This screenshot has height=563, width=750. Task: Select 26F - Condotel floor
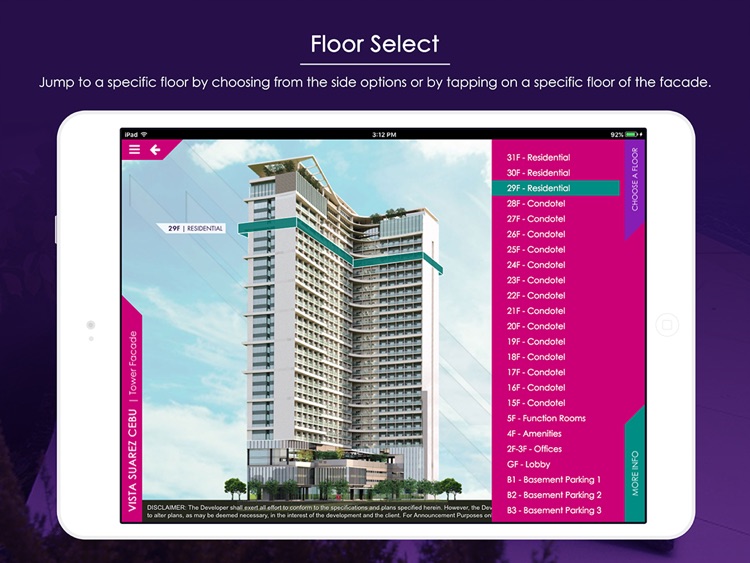coord(536,234)
